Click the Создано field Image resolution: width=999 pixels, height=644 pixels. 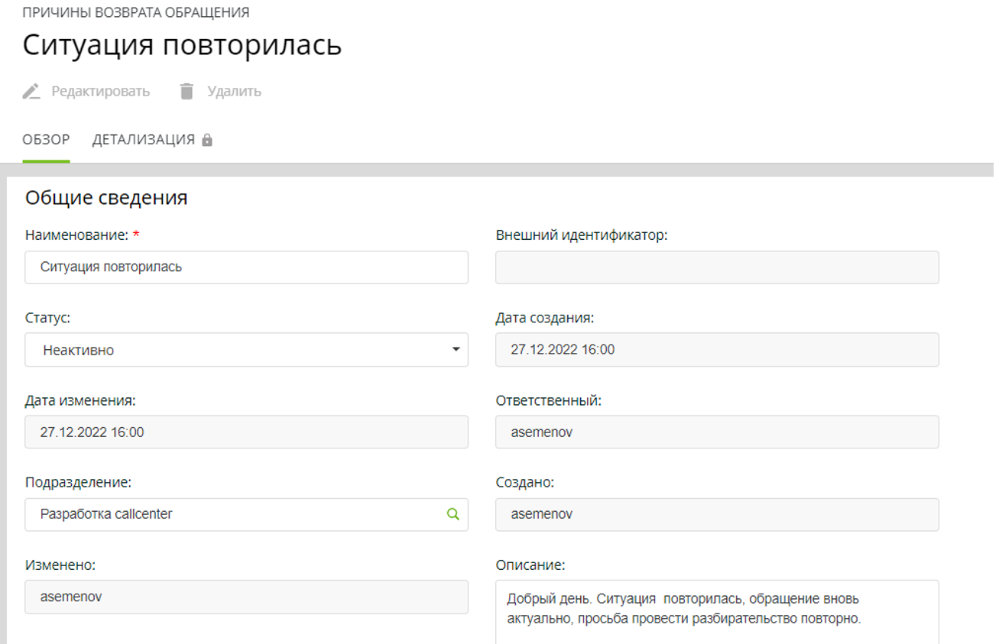point(717,514)
